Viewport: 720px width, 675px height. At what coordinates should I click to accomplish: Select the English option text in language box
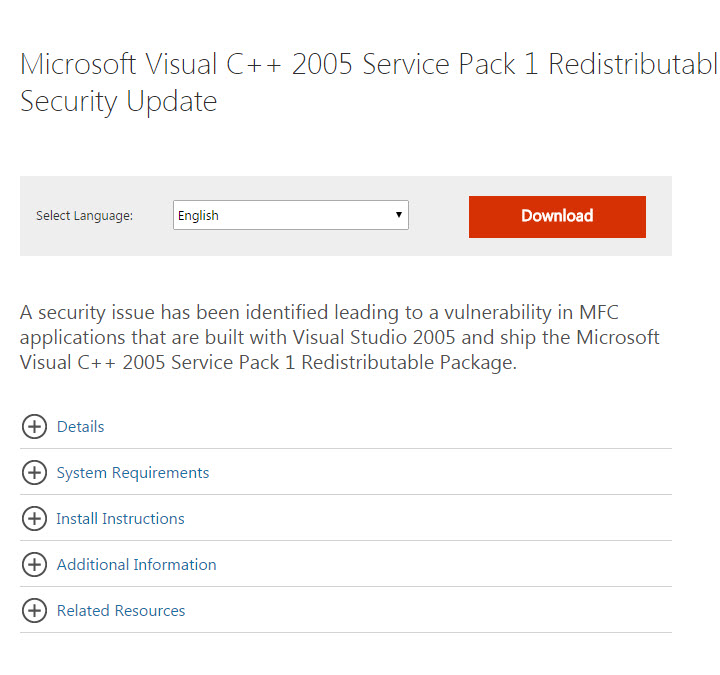tap(198, 215)
